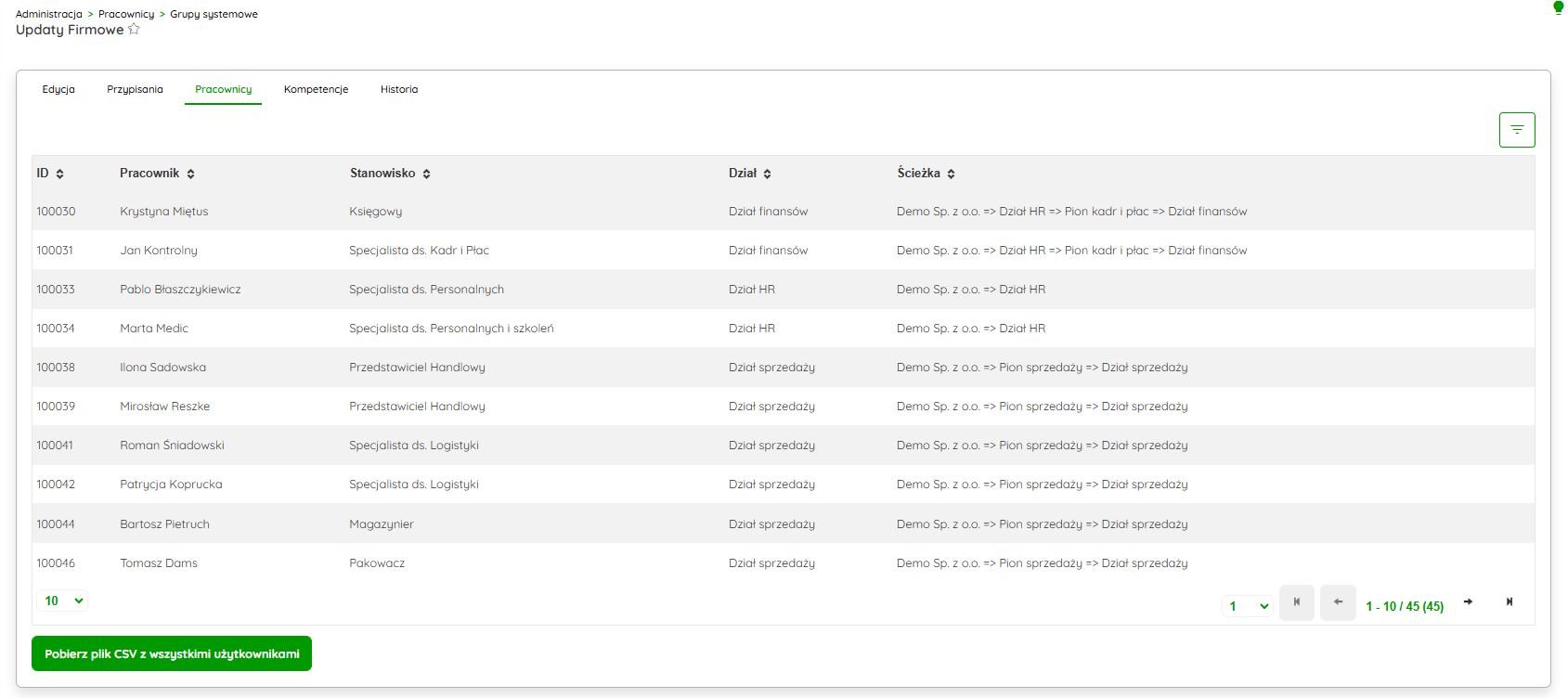Click the Pakowacz position cell
Image resolution: width=1568 pixels, height=698 pixels.
coord(377,563)
